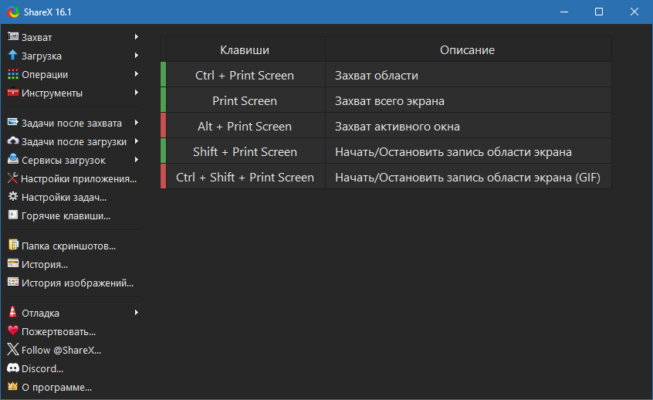Image resolution: width=653 pixels, height=400 pixels.
Task: Click the Настройки приложения wrench icon
Action: (13, 178)
